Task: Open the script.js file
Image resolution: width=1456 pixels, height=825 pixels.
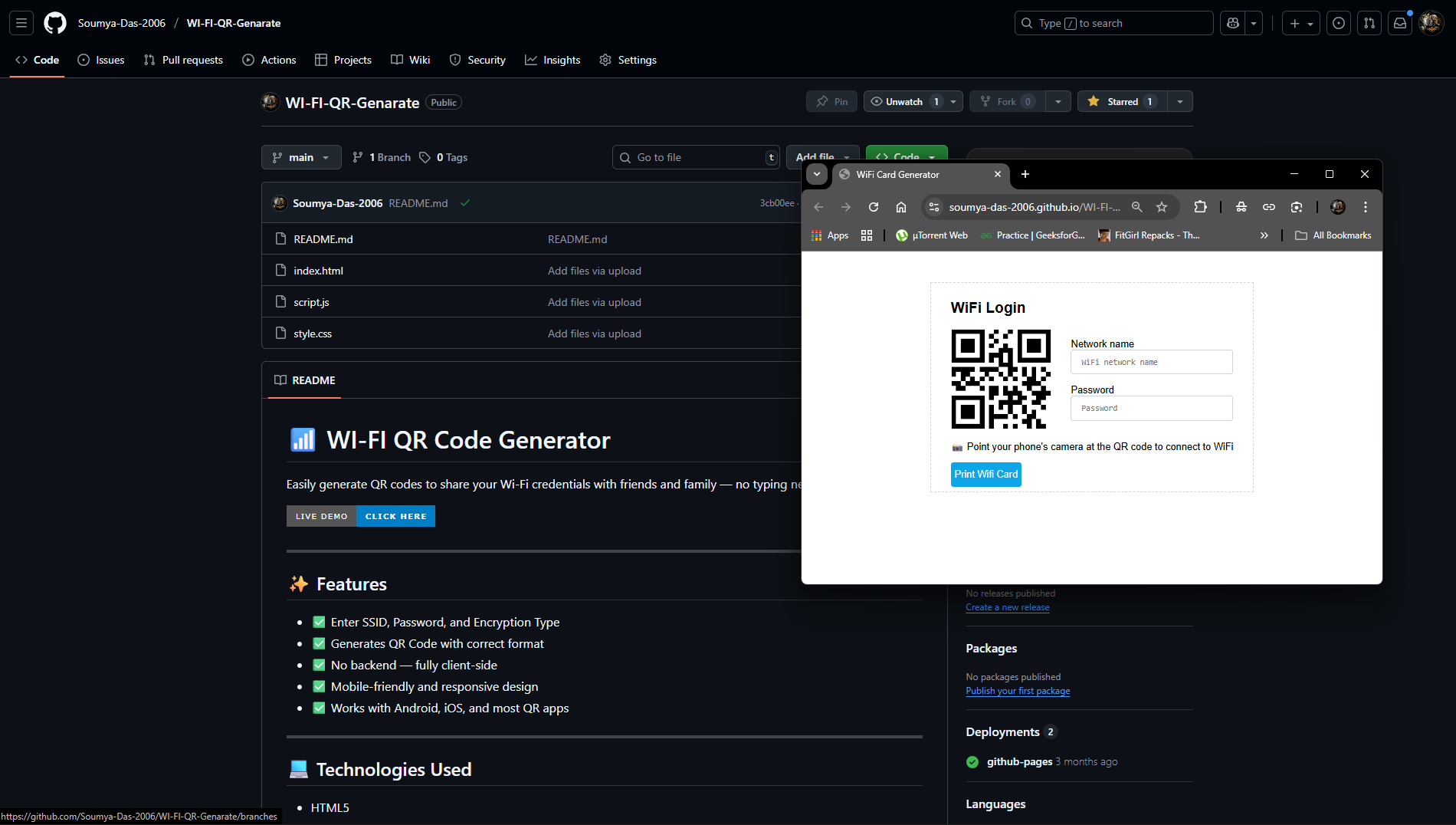Action: [311, 302]
